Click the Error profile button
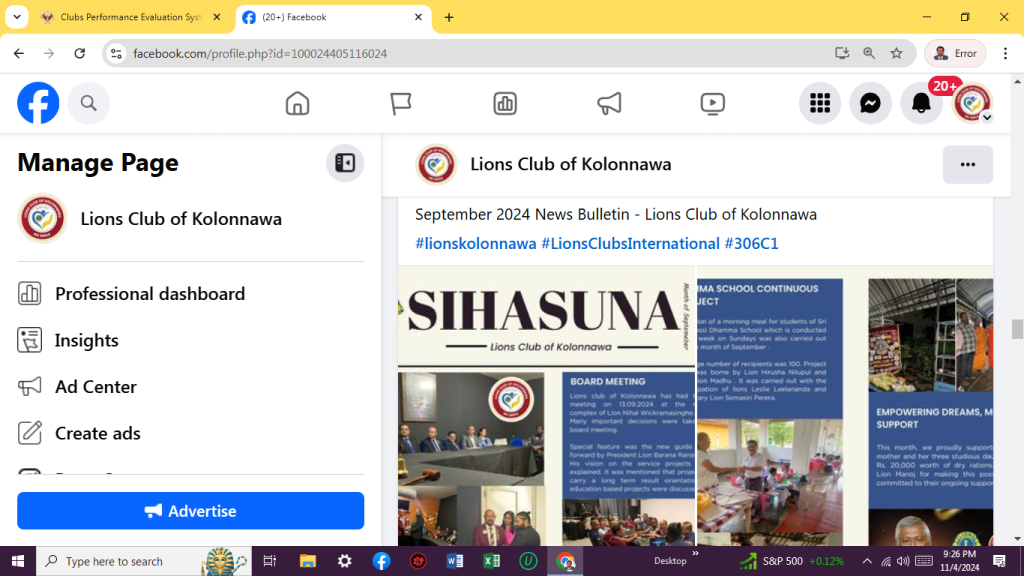1024x576 pixels. 955,54
